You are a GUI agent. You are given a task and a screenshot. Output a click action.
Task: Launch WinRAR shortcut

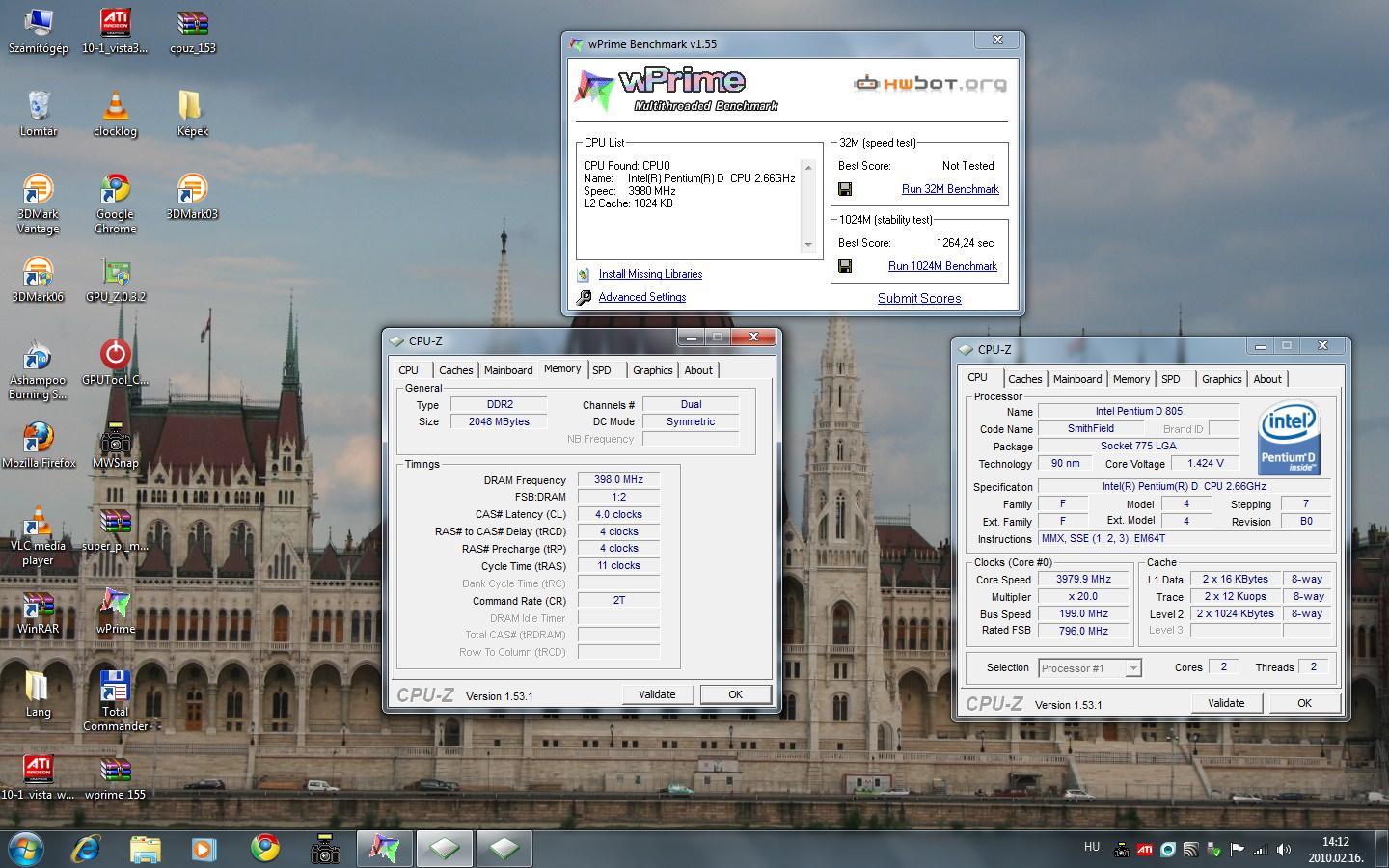pyautogui.click(x=38, y=611)
